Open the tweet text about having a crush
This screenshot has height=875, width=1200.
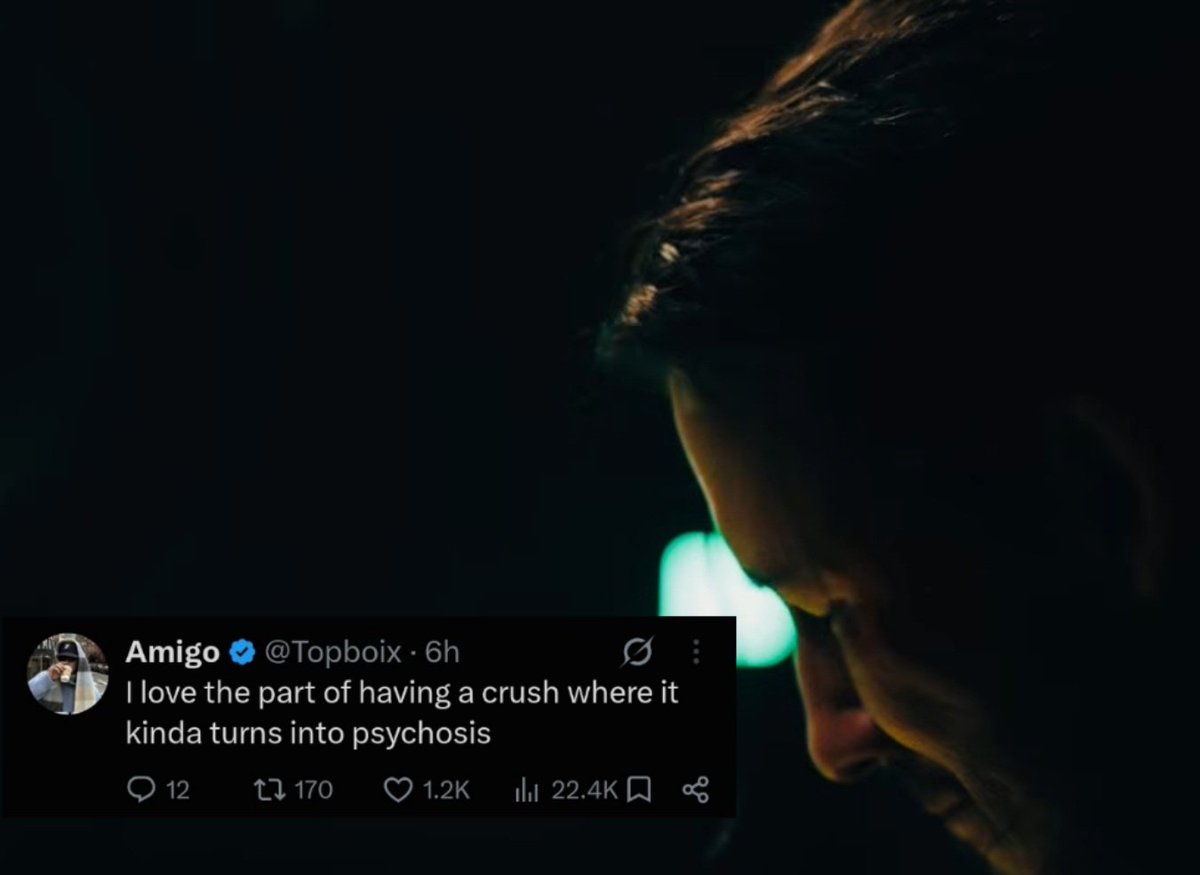402,713
